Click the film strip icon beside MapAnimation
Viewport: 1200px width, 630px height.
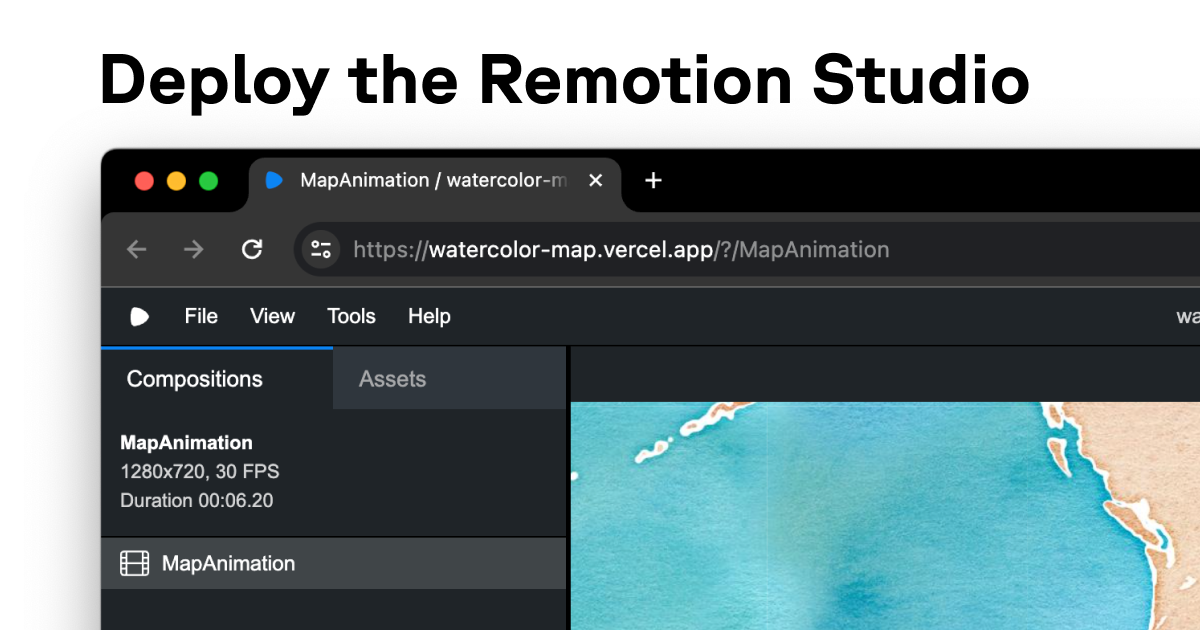[135, 564]
